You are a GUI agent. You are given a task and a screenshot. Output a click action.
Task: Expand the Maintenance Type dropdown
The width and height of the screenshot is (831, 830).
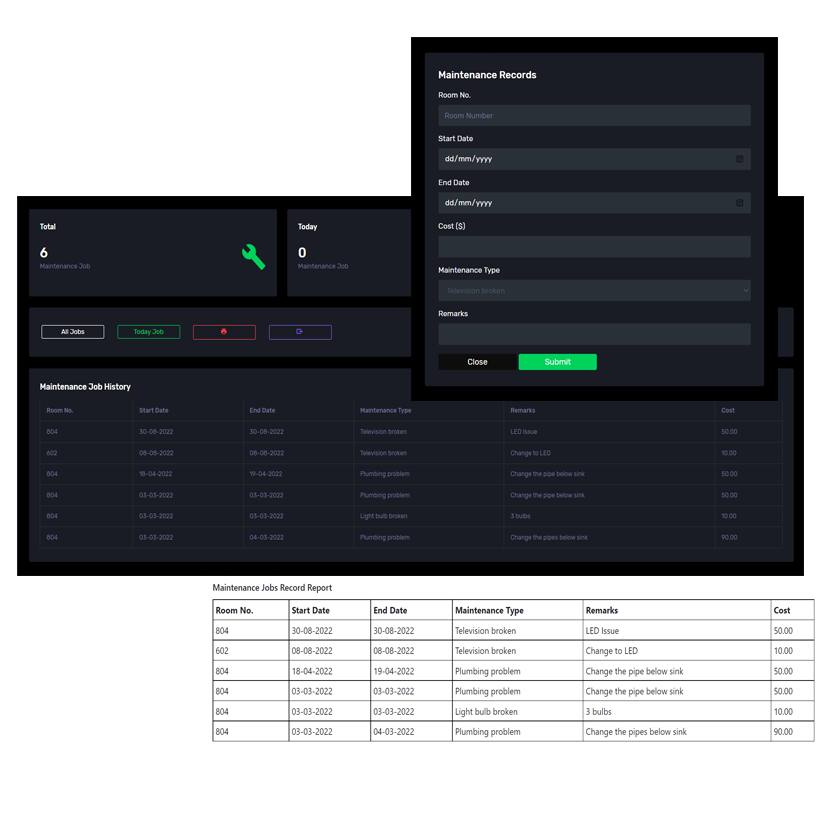594,291
